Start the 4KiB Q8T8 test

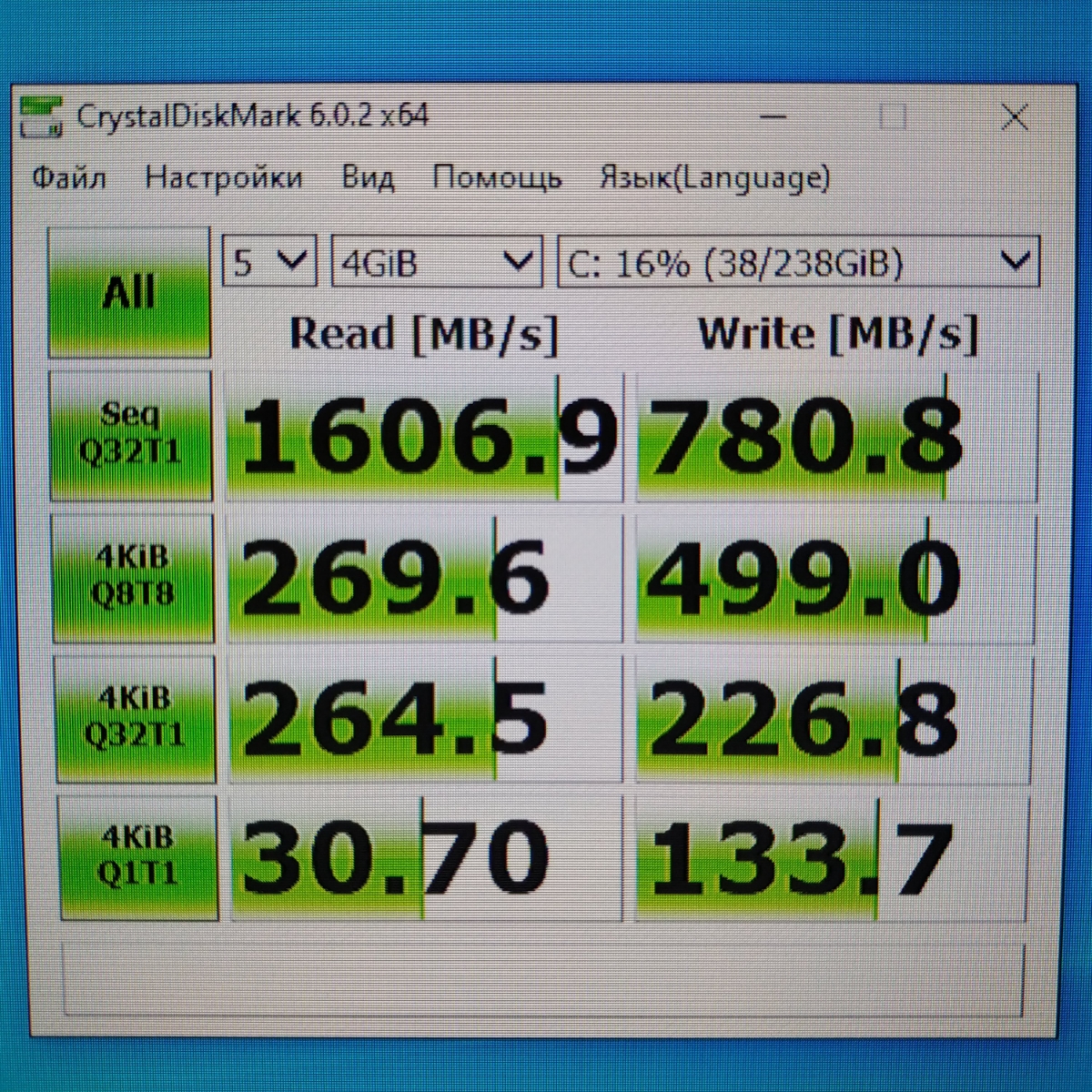(x=133, y=577)
